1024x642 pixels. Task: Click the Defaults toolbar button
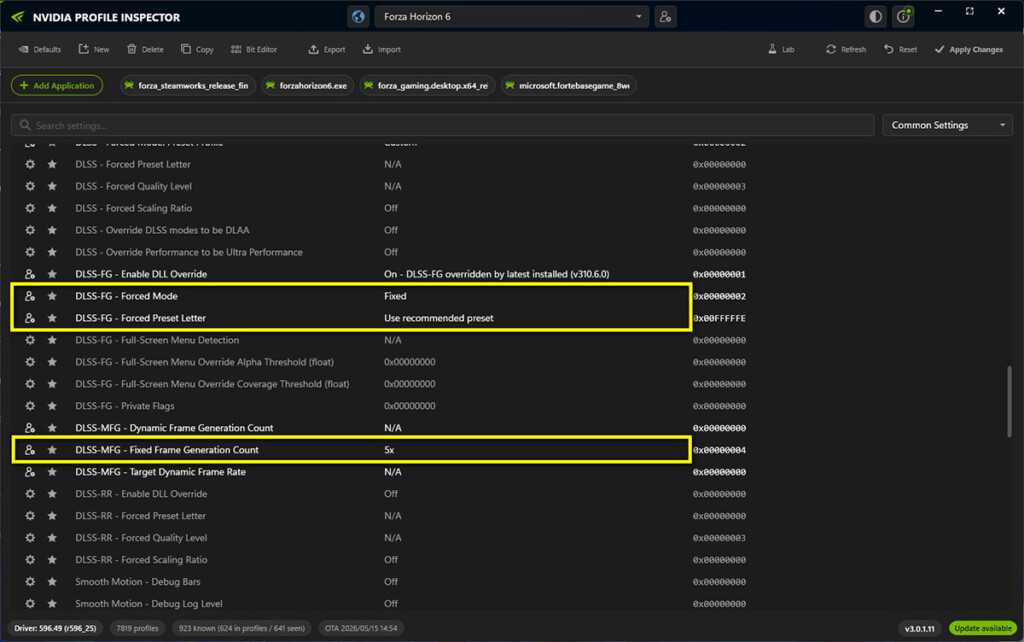(40, 50)
